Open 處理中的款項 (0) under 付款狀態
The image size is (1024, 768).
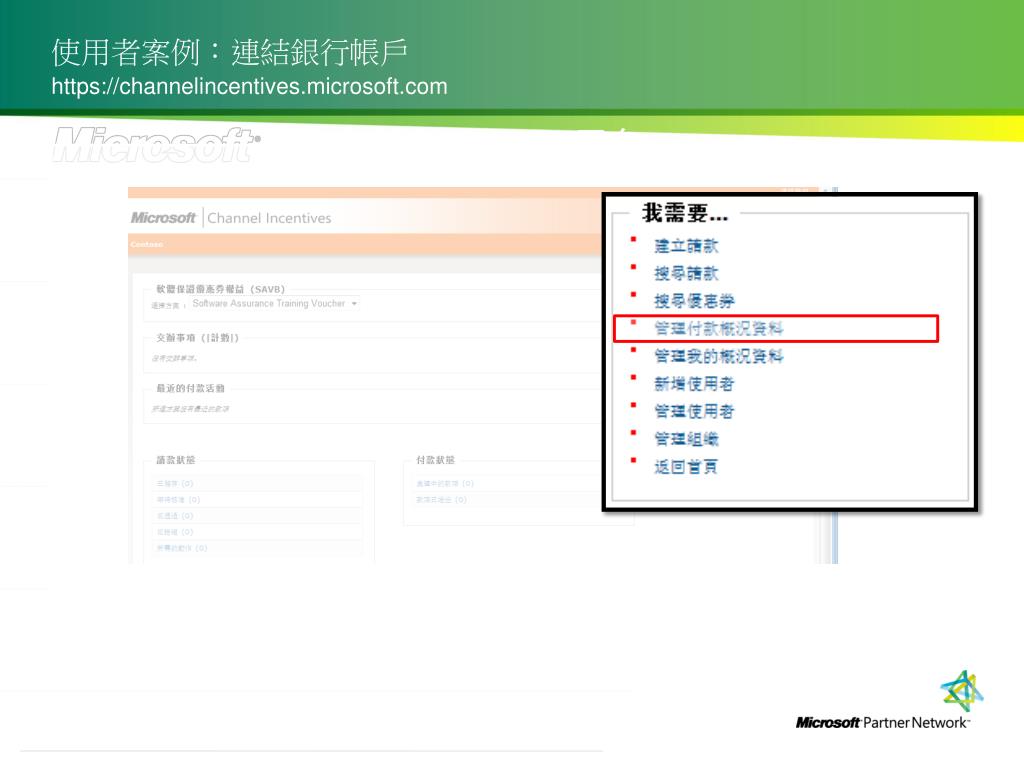pos(445,484)
